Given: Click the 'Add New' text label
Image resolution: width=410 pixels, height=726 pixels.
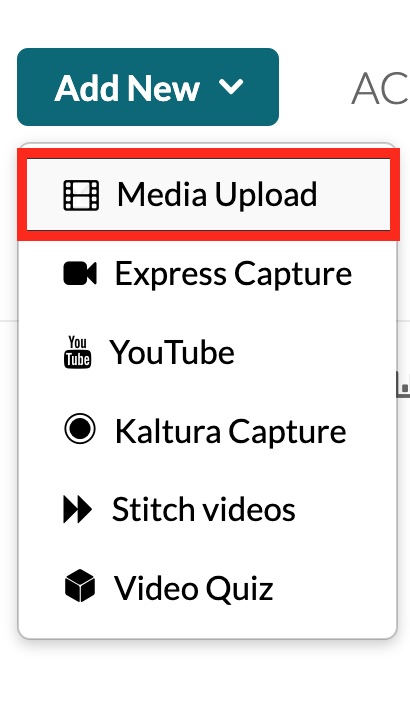Looking at the screenshot, I should tap(127, 88).
